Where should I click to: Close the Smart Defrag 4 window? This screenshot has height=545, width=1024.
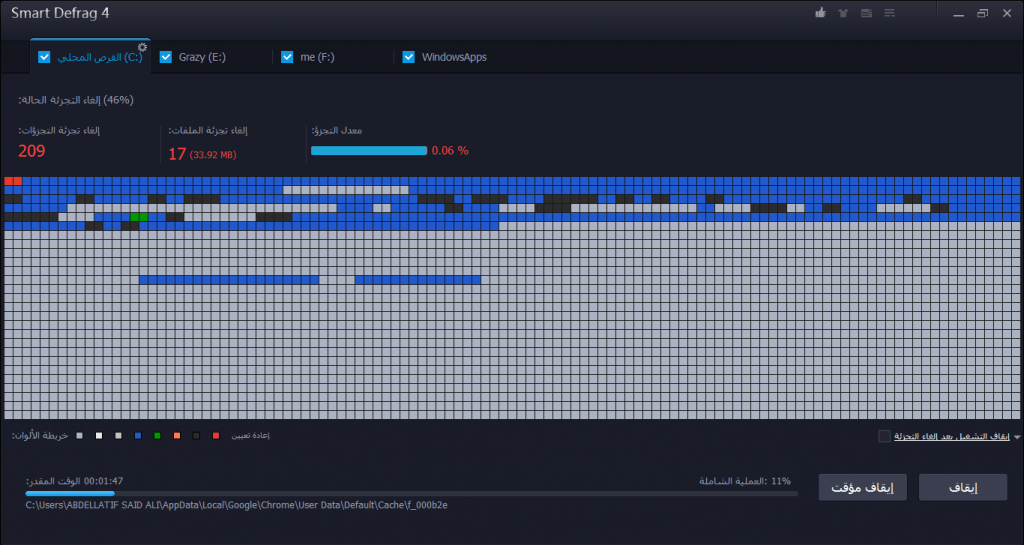point(1006,13)
